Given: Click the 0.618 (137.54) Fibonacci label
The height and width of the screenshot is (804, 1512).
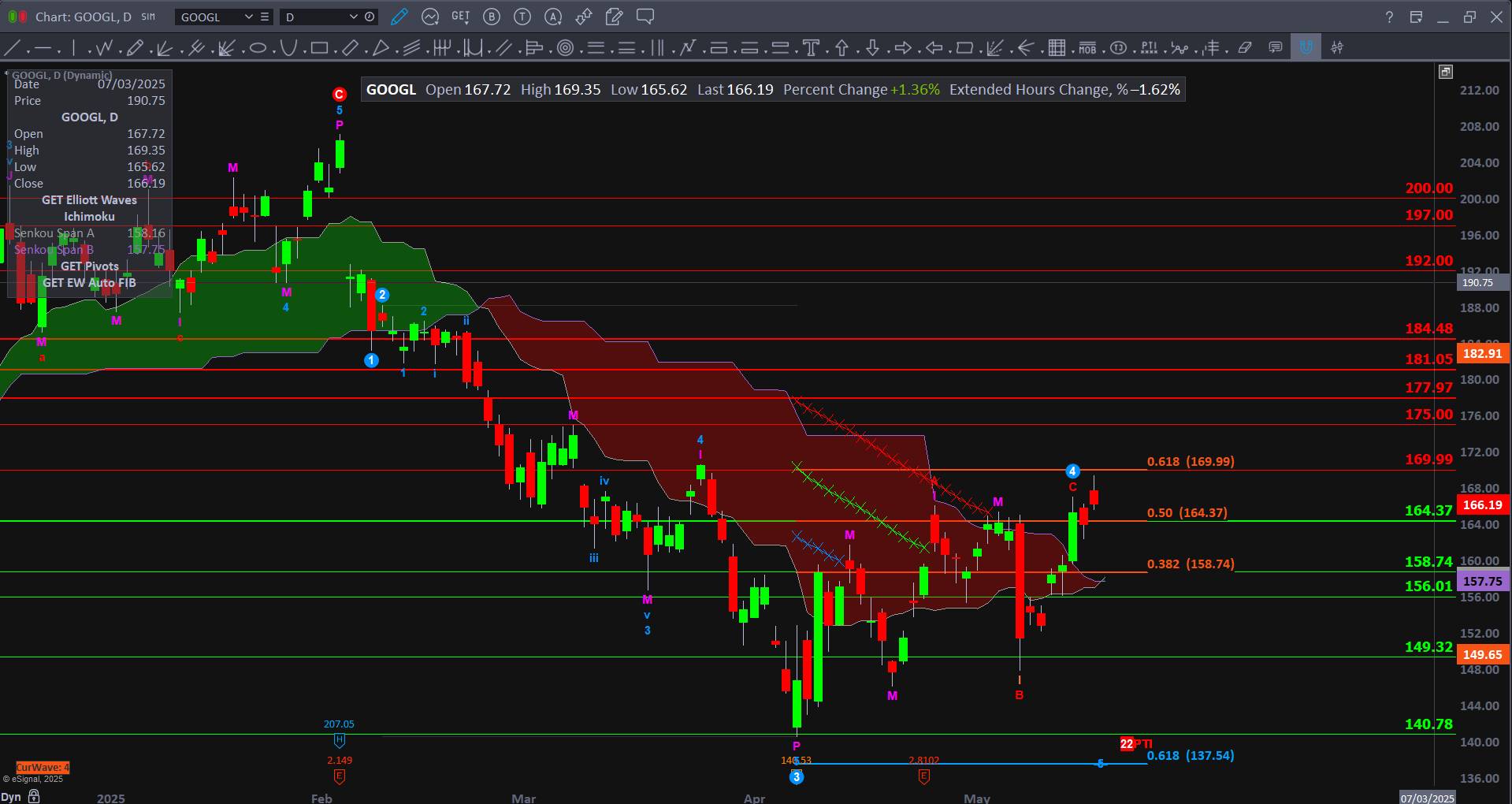Looking at the screenshot, I should coord(1191,755).
